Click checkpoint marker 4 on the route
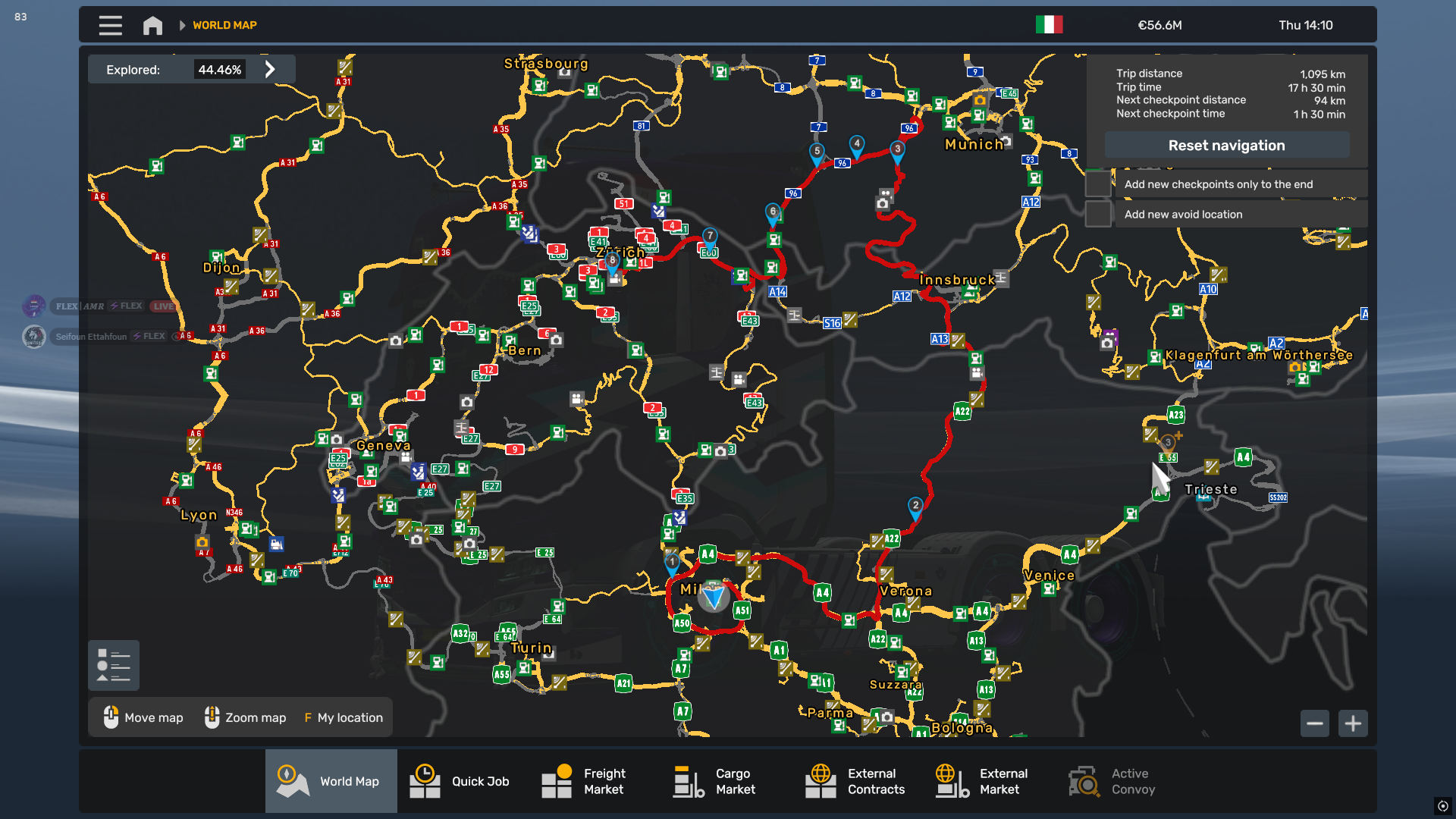The height and width of the screenshot is (819, 1456). click(x=856, y=146)
